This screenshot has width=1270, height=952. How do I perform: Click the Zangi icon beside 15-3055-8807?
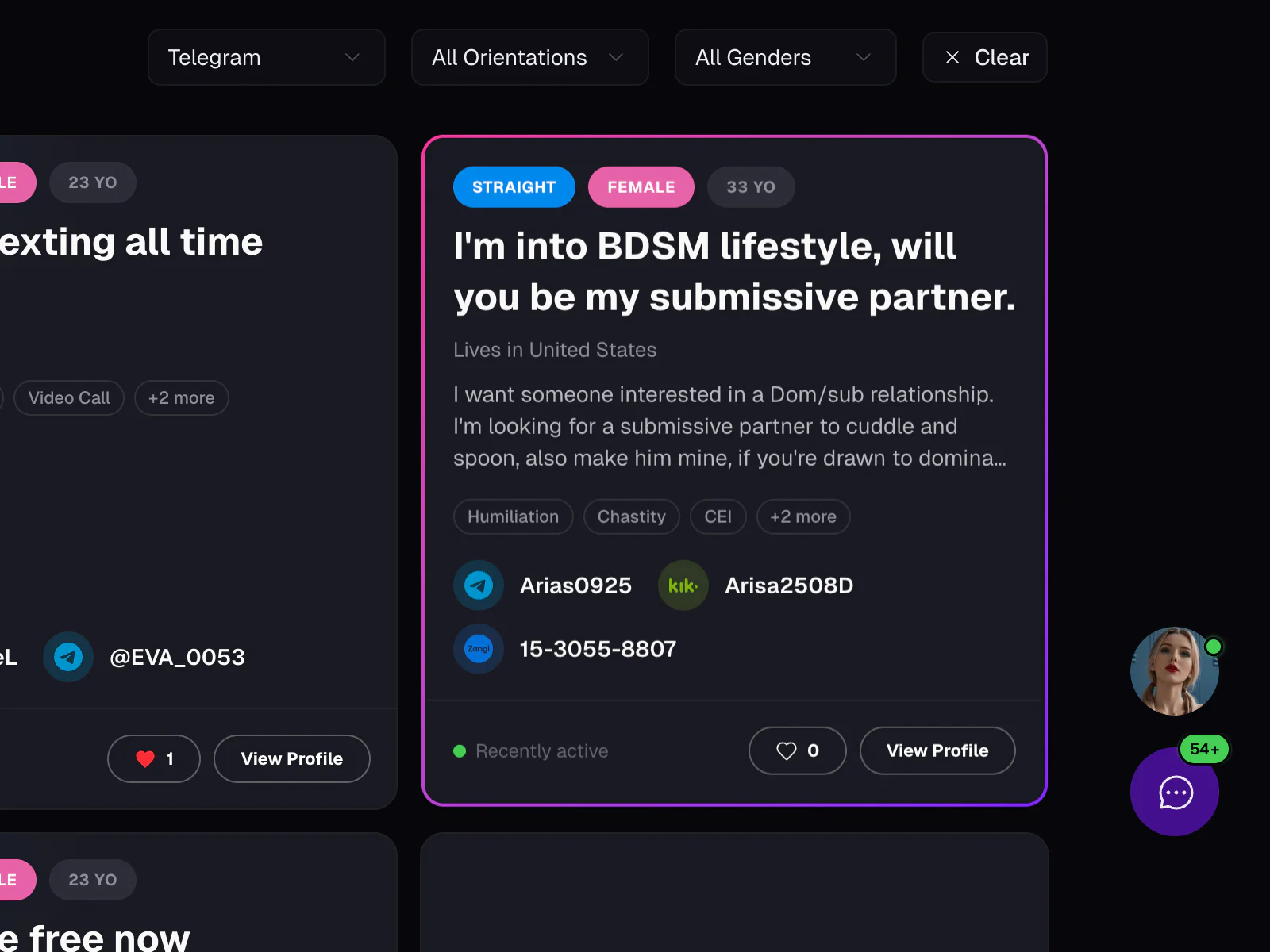(478, 648)
